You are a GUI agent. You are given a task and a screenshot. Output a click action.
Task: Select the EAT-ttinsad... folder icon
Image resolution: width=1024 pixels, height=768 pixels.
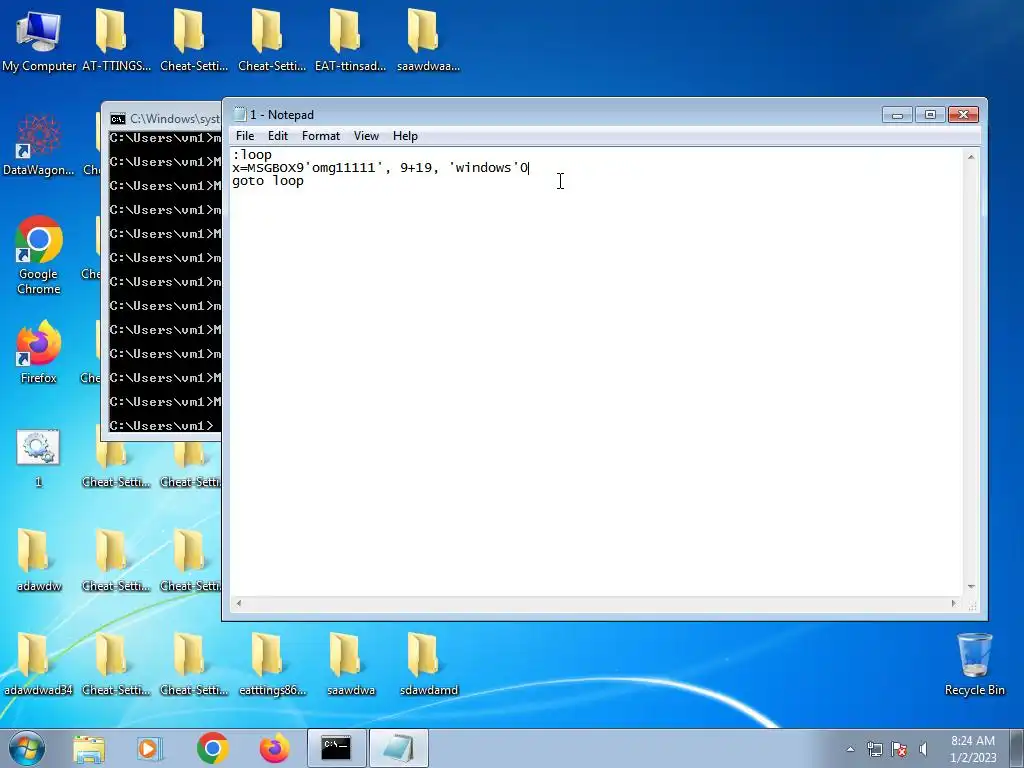tap(350, 39)
